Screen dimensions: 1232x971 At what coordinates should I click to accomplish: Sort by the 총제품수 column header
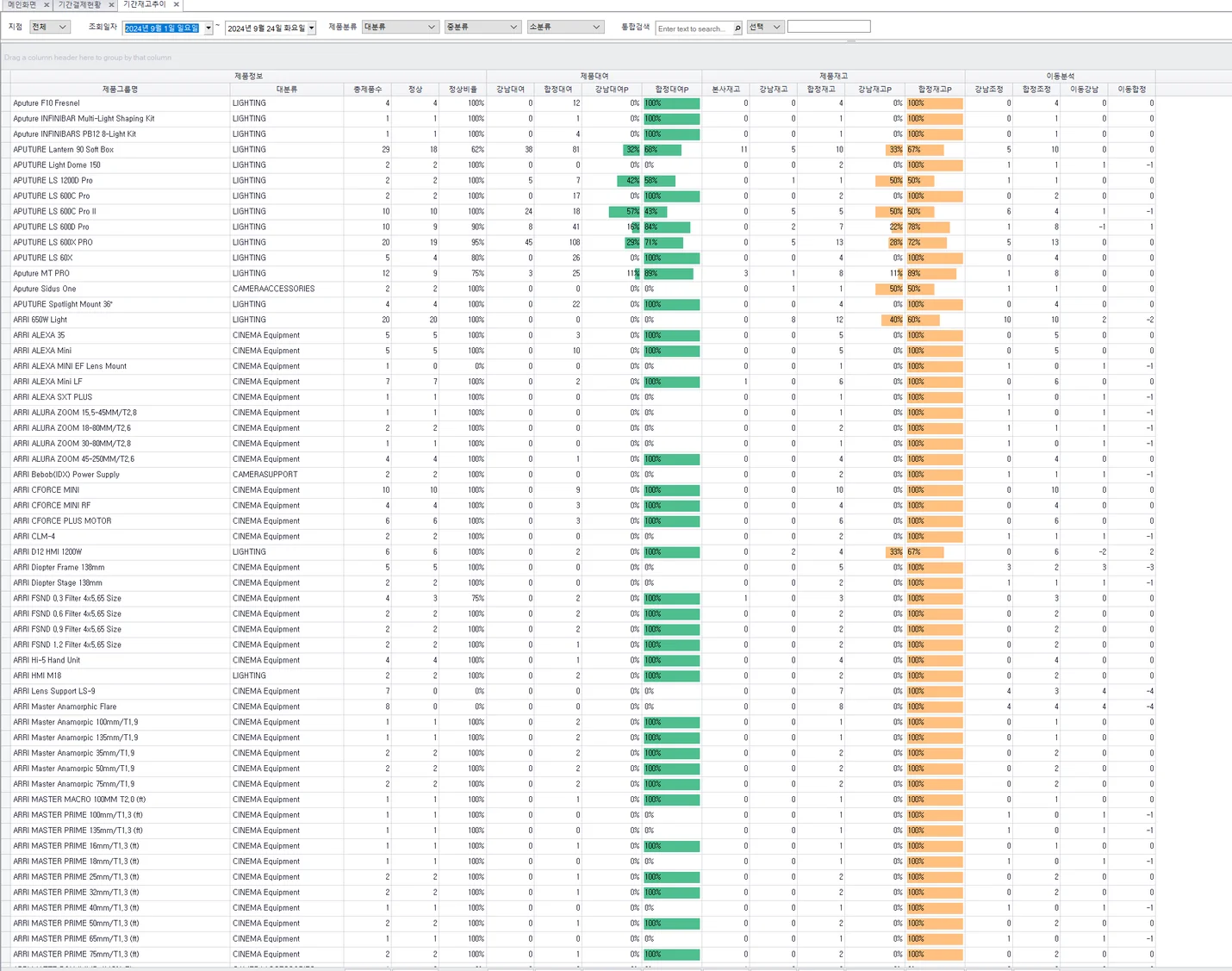pyautogui.click(x=368, y=89)
